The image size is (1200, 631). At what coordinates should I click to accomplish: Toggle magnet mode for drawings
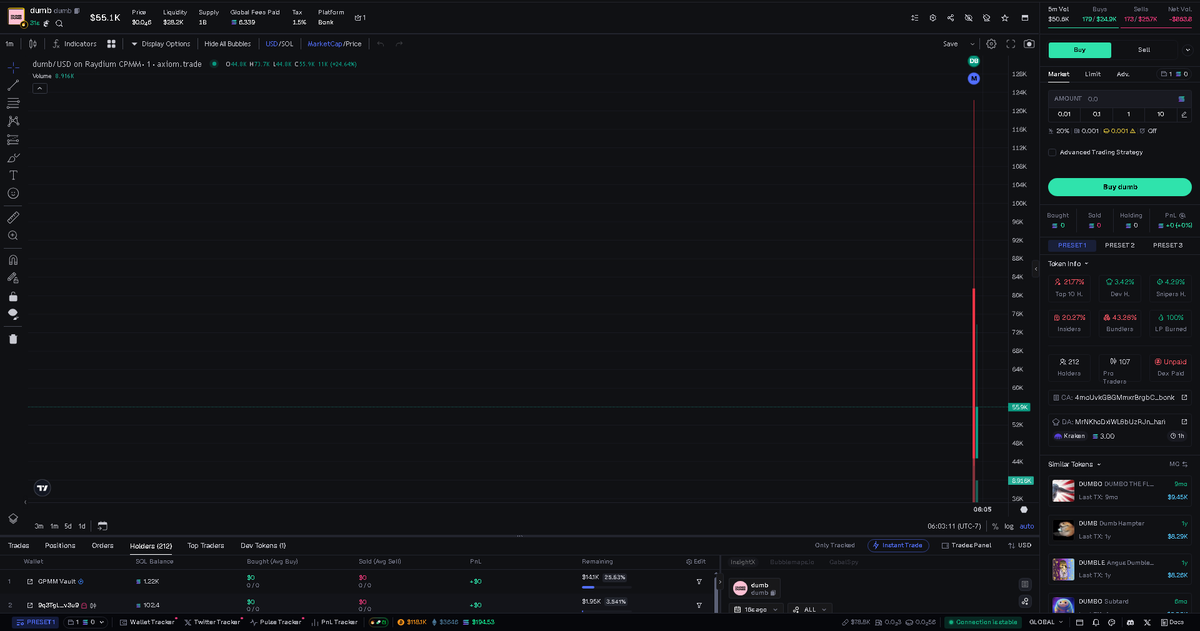tap(13, 259)
